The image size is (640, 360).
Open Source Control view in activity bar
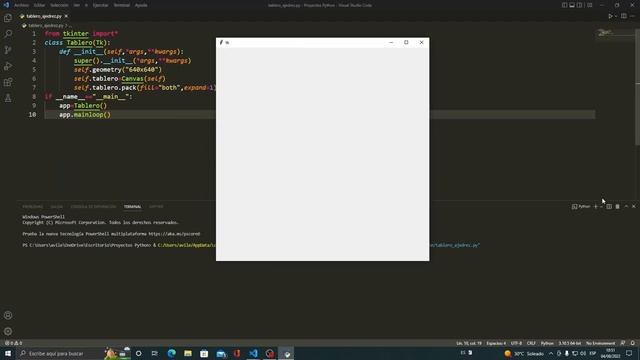pyautogui.click(x=8, y=50)
